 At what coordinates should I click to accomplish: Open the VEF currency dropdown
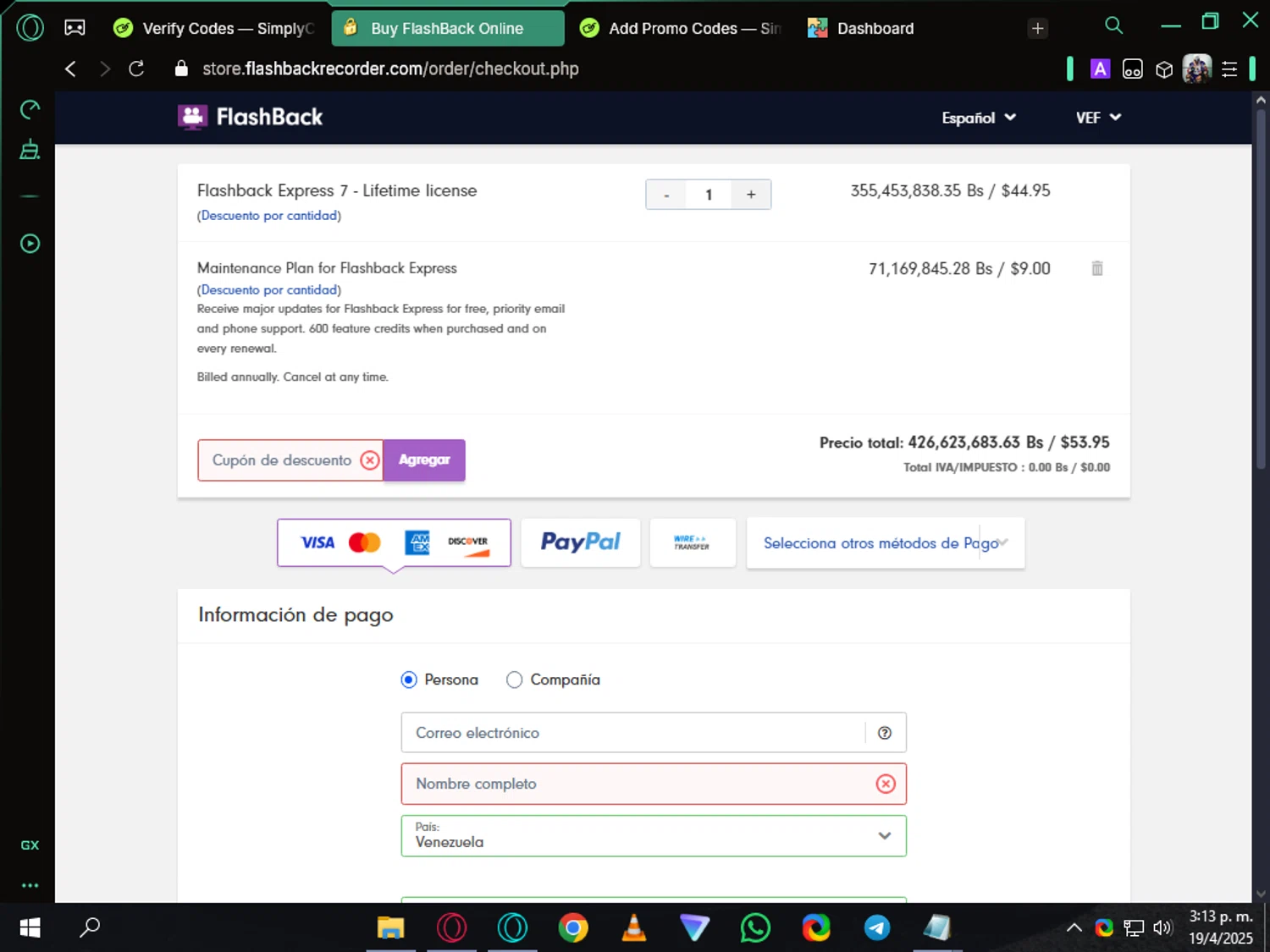pos(1098,118)
